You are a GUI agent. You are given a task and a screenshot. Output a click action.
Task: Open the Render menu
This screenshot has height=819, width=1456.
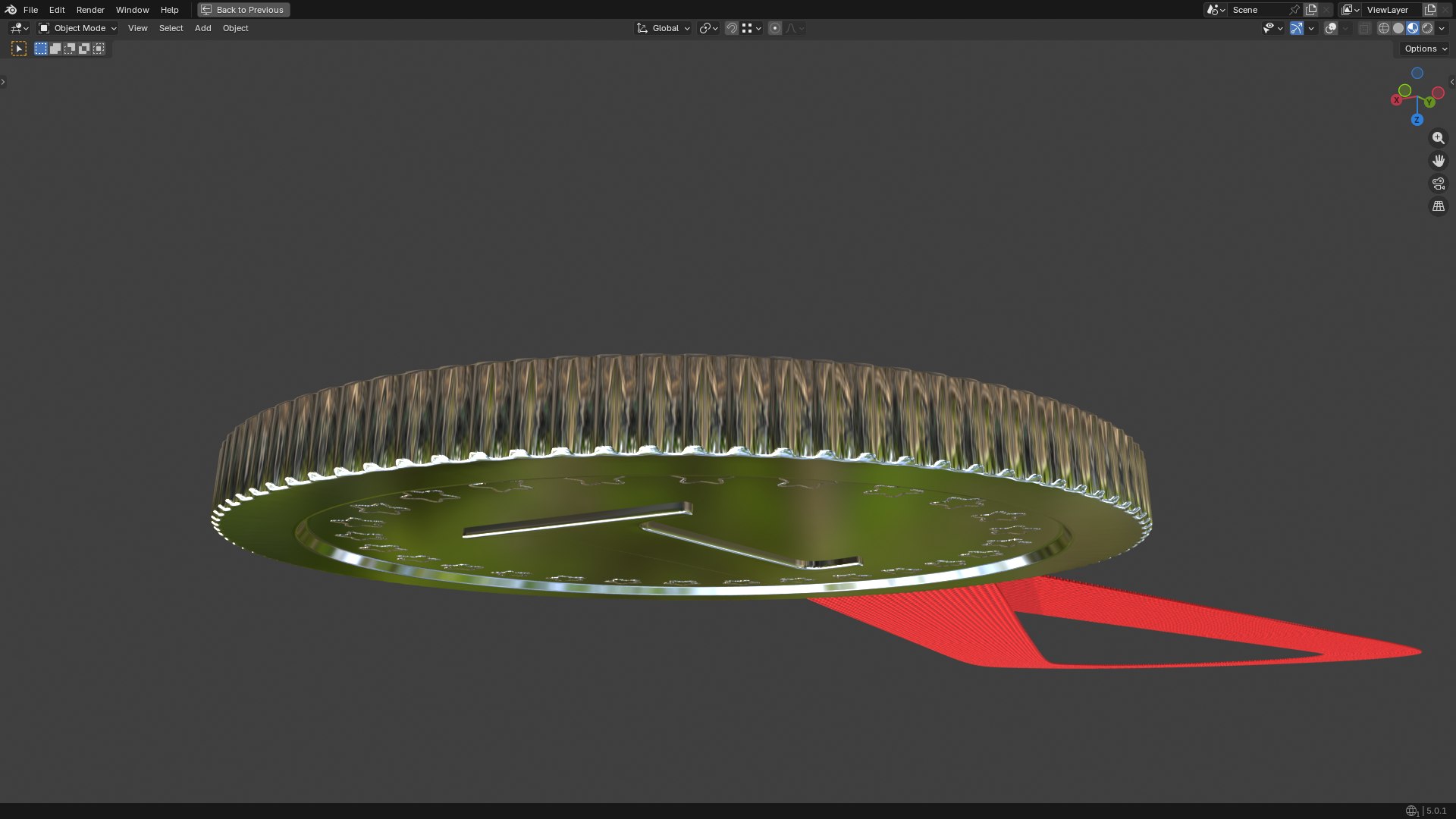point(90,10)
